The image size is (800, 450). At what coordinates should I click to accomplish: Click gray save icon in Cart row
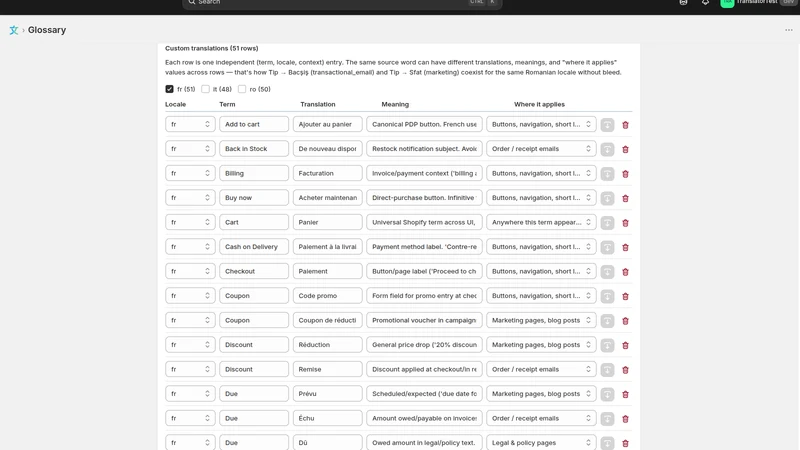pos(607,223)
